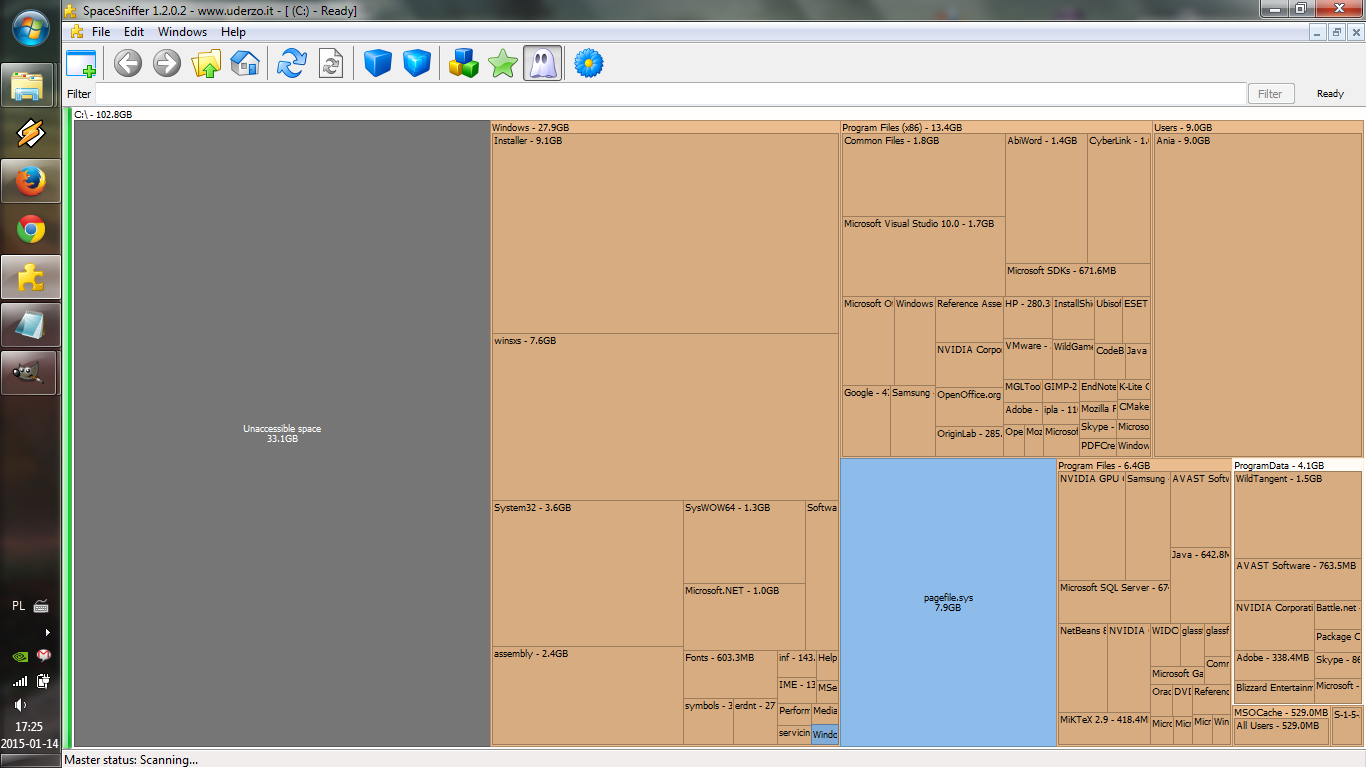Refresh the zoomed view with the page-arrows icon
Screen dimensions: 1366x768
(330, 65)
